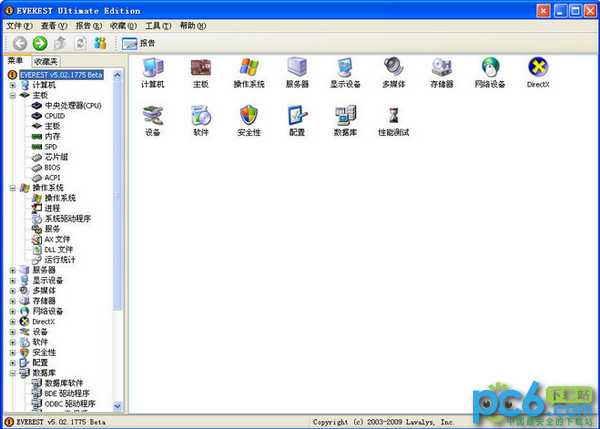Collapse the 主板 tree node

coord(12,95)
